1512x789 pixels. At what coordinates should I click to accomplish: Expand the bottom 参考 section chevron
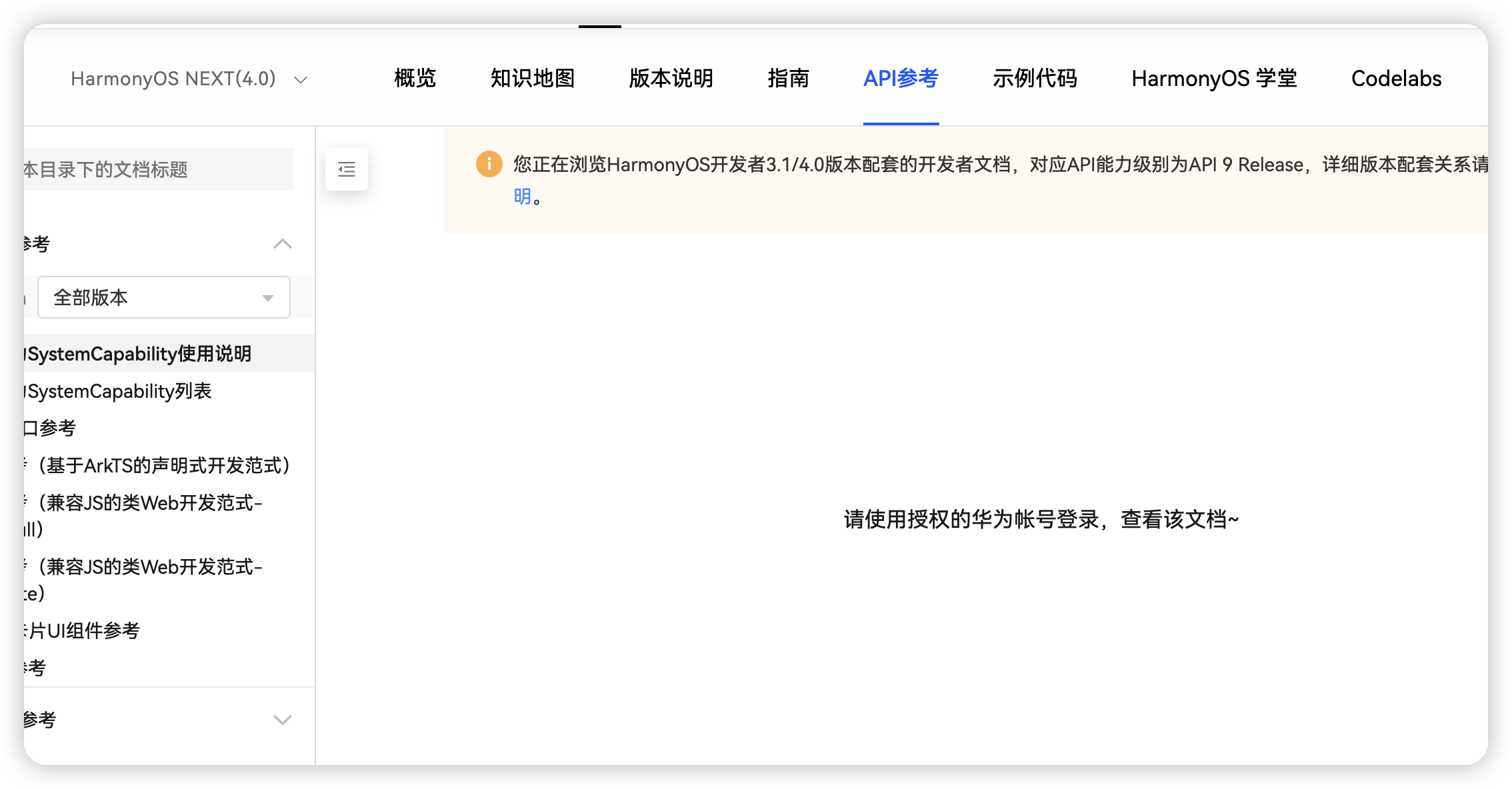click(x=283, y=720)
